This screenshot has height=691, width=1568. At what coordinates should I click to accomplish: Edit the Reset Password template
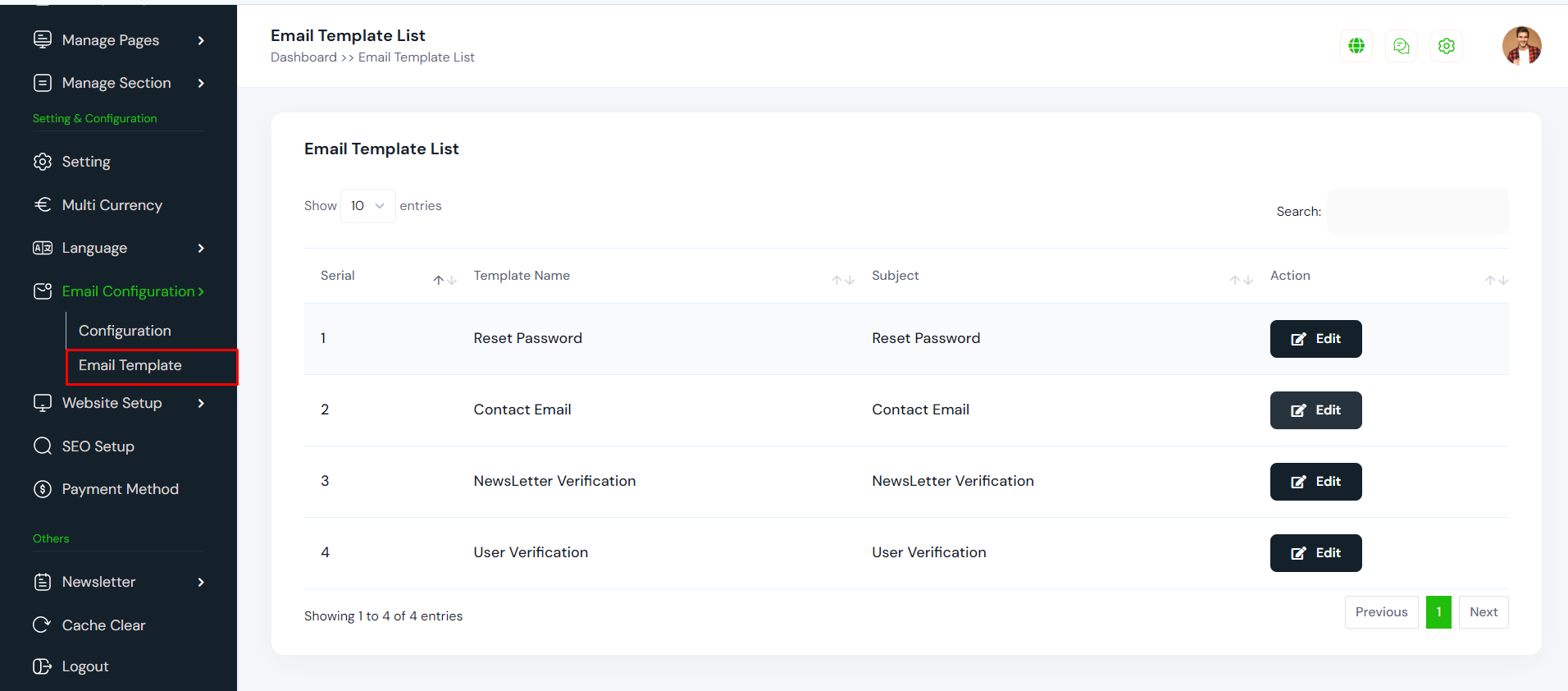[1315, 339]
